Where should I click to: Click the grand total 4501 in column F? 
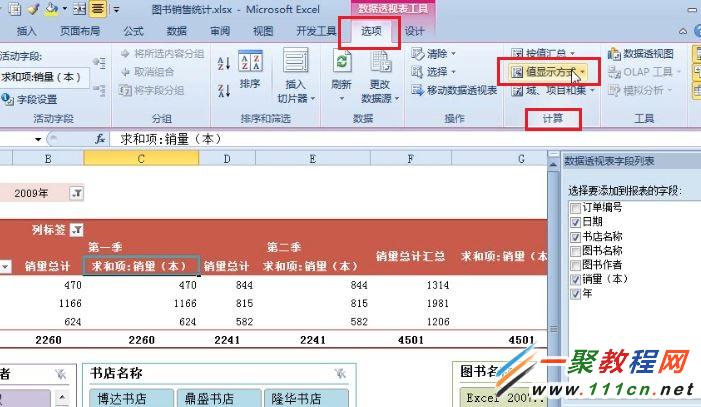click(x=410, y=340)
